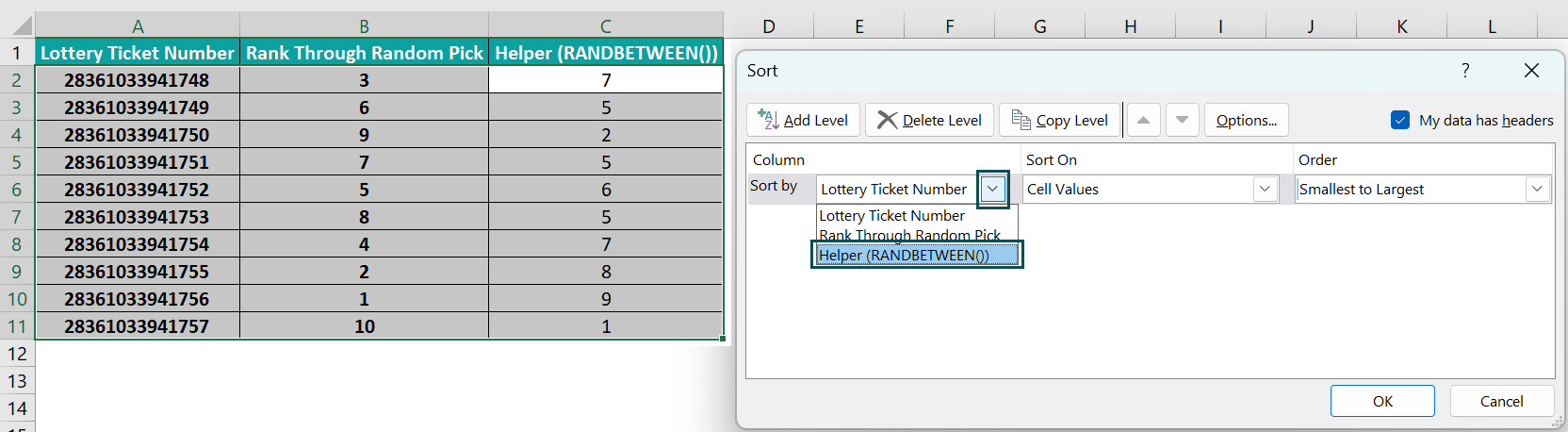Viewport: 1568px width, 432px height.
Task: Click helper cell 1 in row 11
Action: [x=606, y=326]
